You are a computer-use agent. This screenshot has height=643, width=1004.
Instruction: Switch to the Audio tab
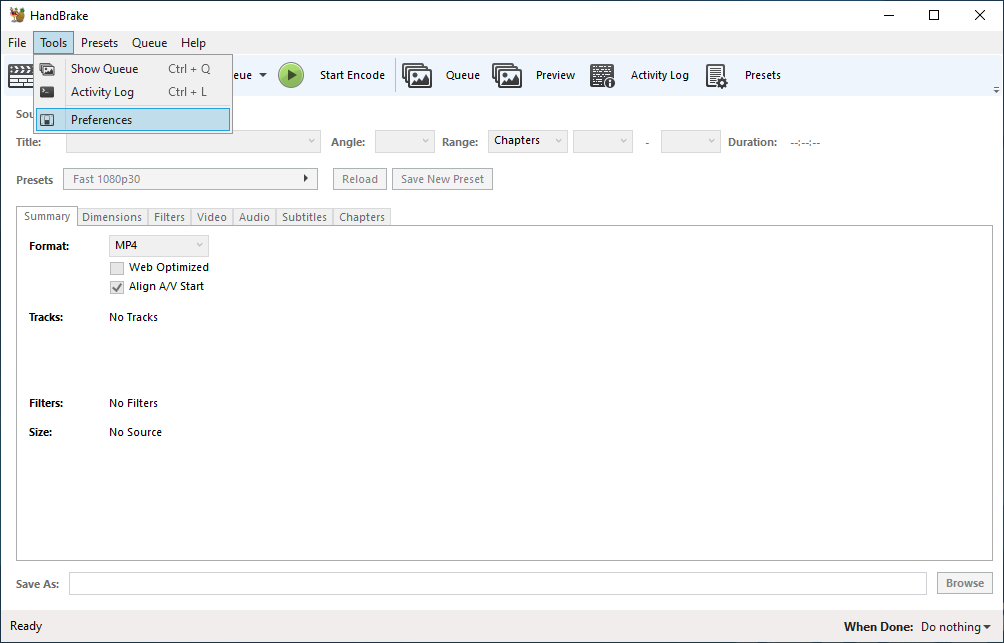pos(254,217)
